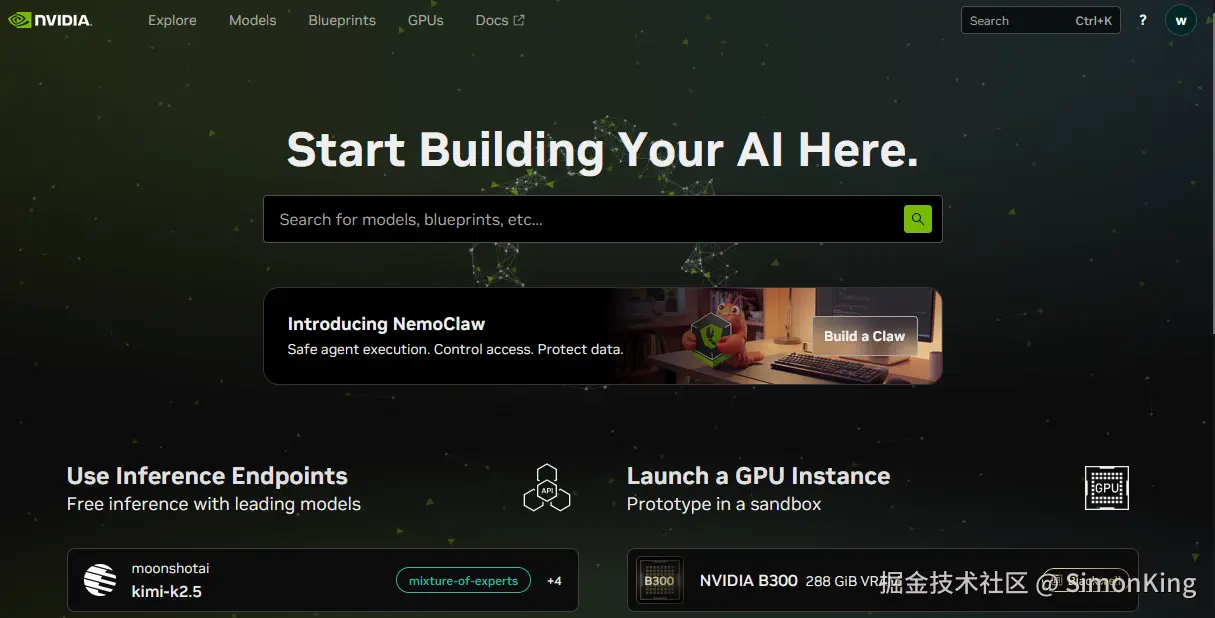This screenshot has width=1215, height=618.
Task: Click the Build a Claw button
Action: point(864,336)
